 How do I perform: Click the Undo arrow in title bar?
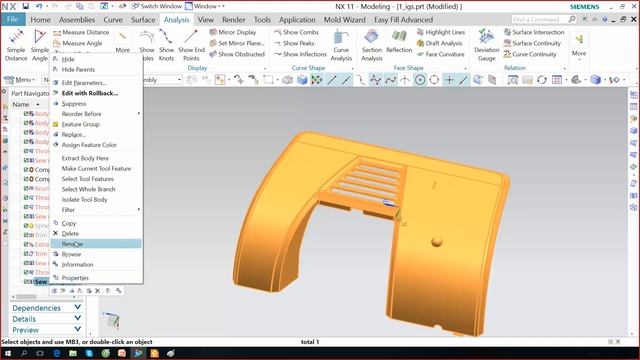pyautogui.click(x=39, y=6)
